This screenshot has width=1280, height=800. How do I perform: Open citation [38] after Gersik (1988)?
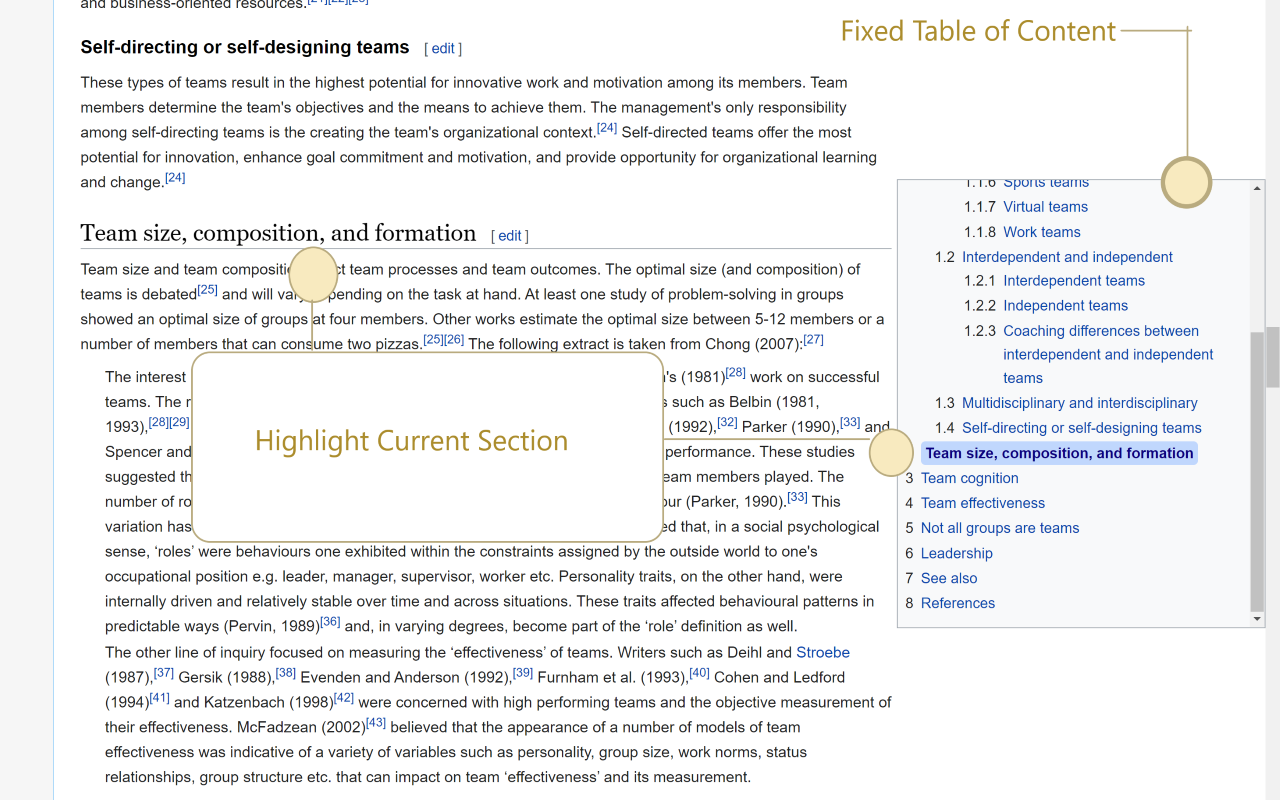pyautogui.click(x=286, y=673)
